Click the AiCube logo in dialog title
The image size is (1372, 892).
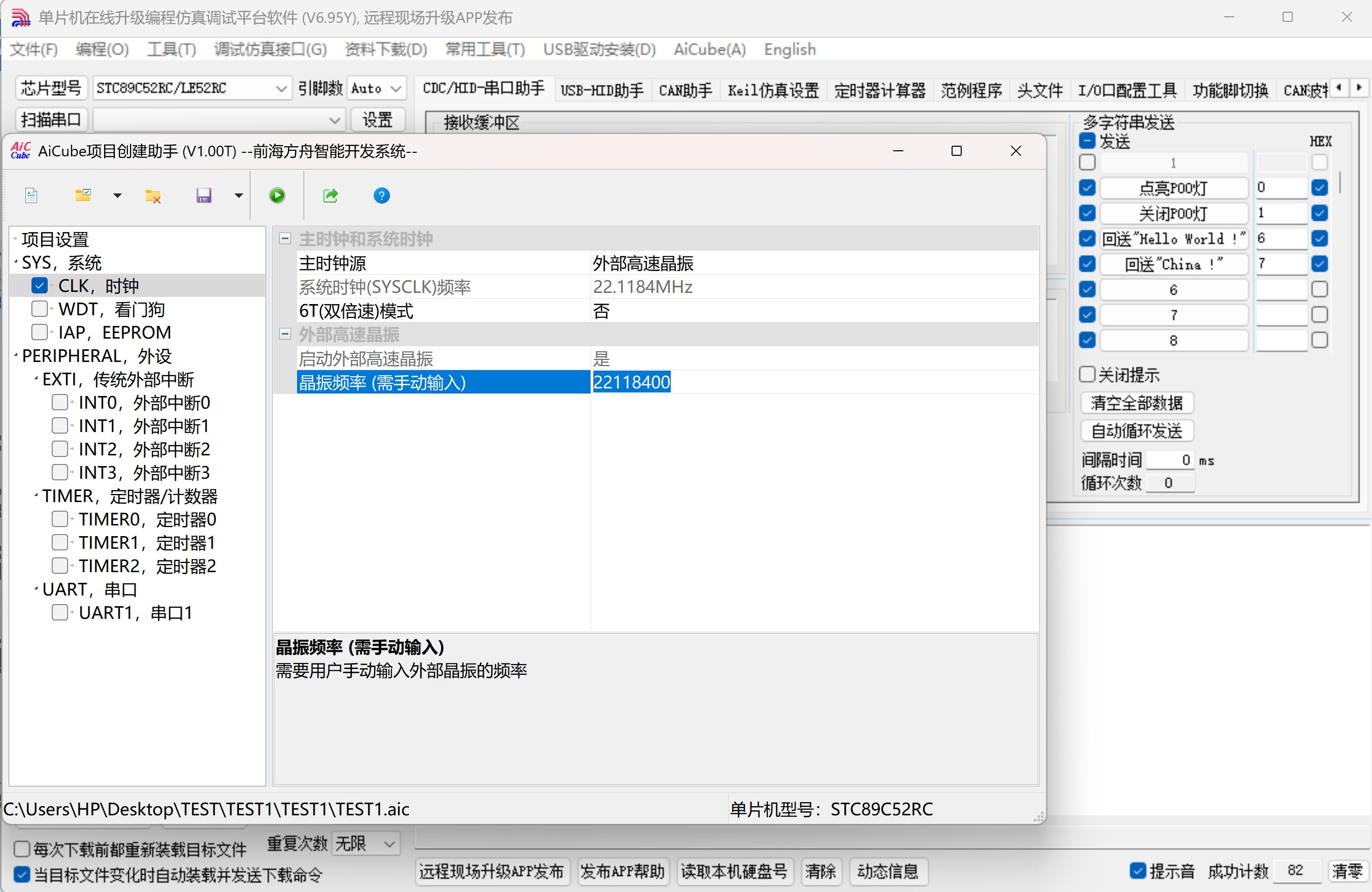(21, 150)
